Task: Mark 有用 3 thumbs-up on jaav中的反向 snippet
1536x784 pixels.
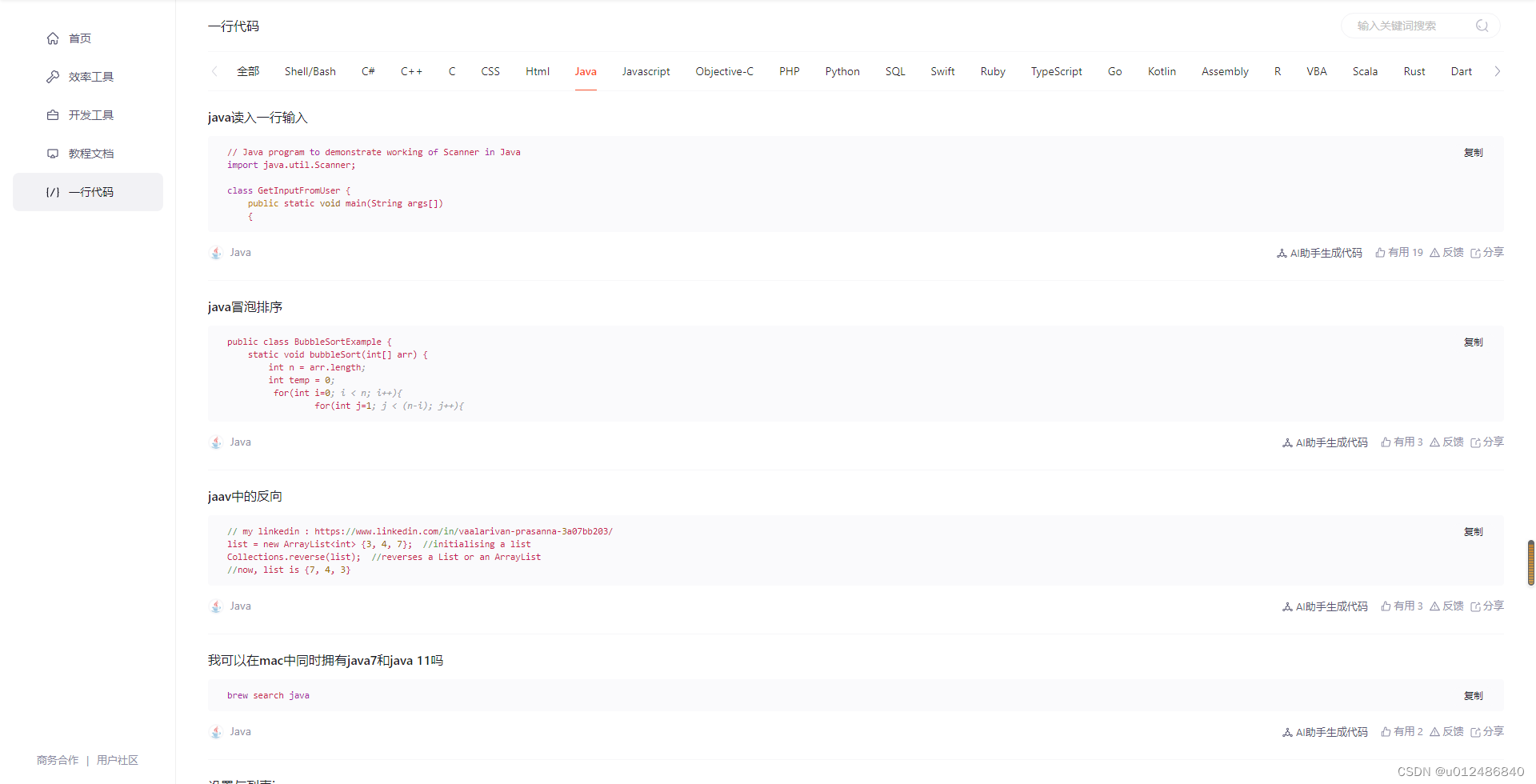Action: tap(1402, 606)
